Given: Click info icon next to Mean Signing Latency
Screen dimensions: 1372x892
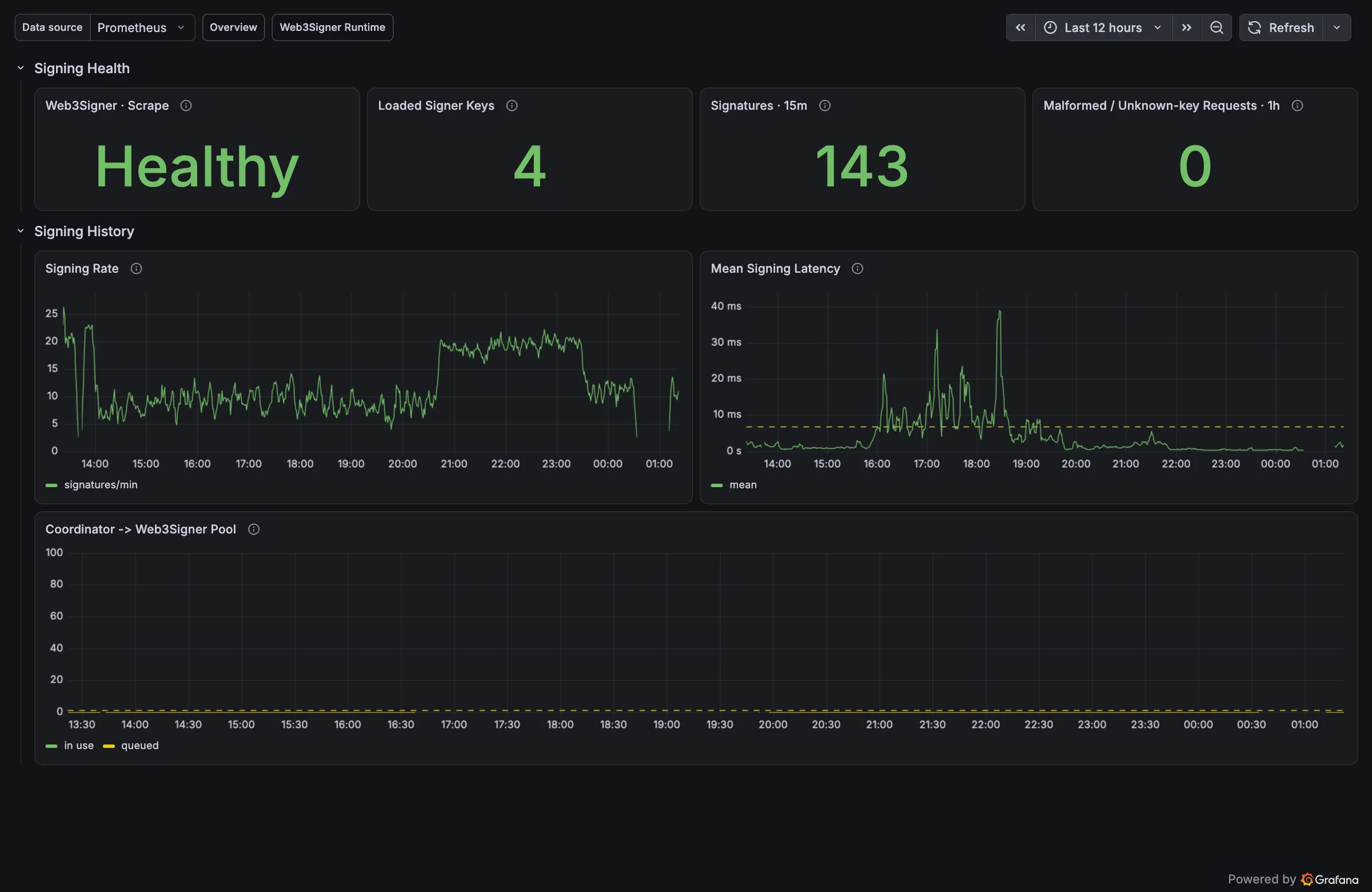Looking at the screenshot, I should pyautogui.click(x=857, y=269).
